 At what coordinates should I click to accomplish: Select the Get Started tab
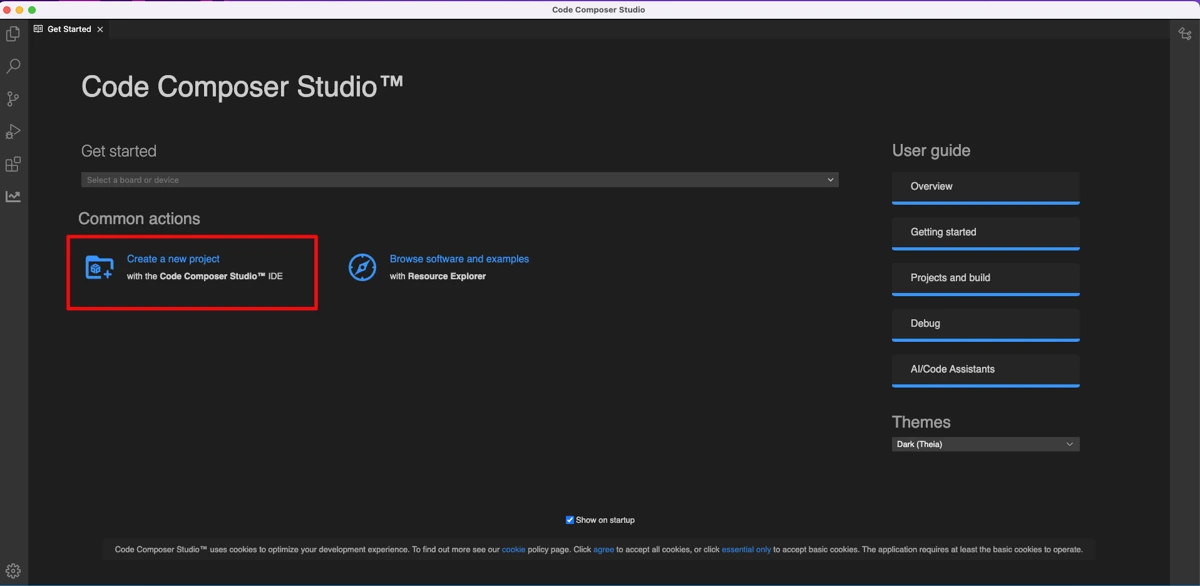click(x=69, y=29)
